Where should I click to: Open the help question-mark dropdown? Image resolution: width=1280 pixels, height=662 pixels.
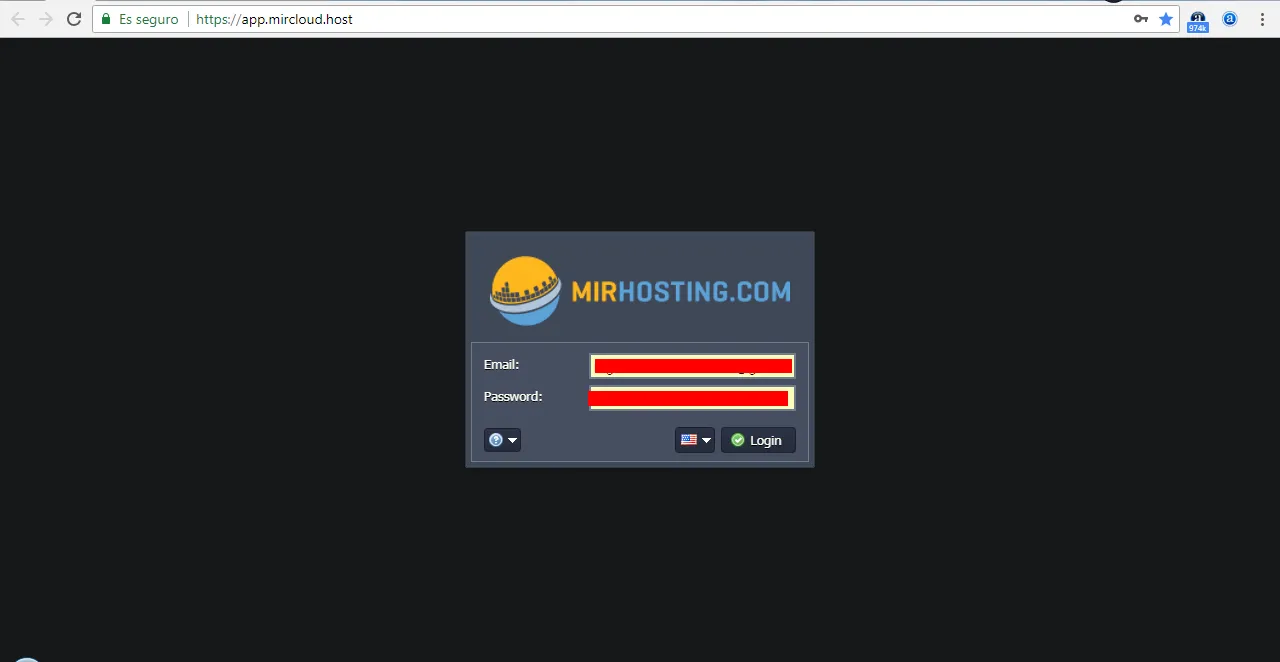pyautogui.click(x=502, y=440)
